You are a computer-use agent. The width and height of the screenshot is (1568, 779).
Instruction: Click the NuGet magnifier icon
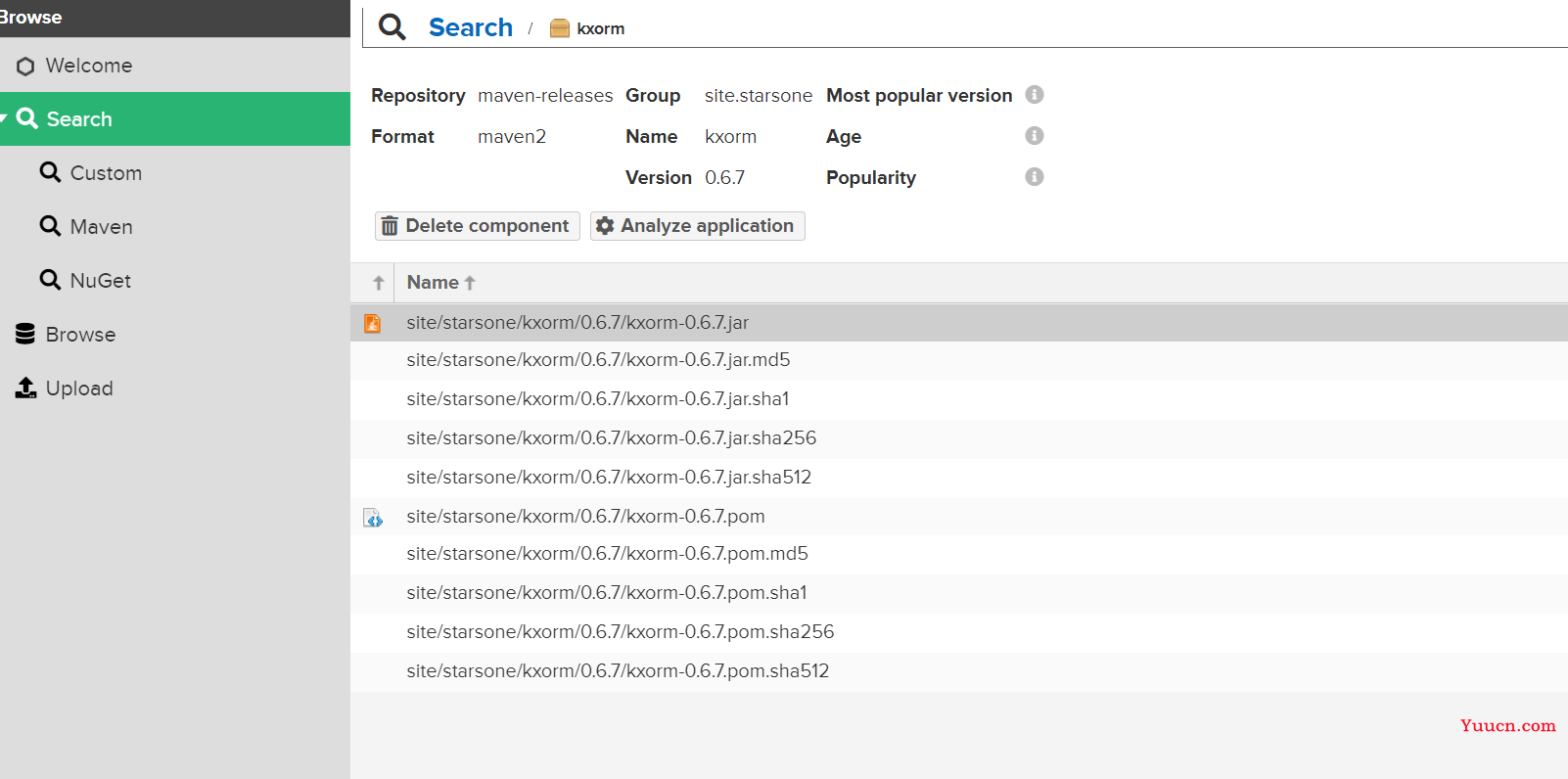tap(50, 280)
